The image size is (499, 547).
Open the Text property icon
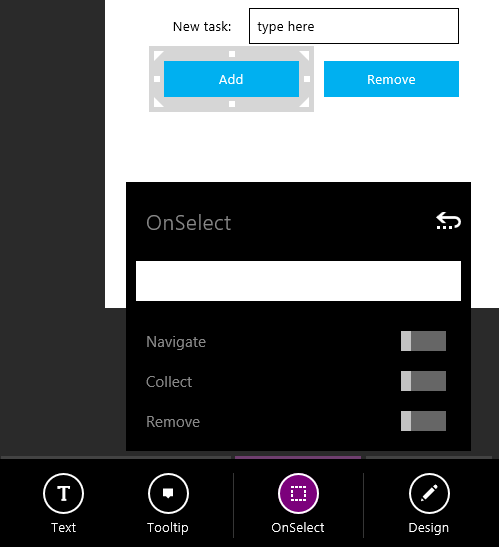point(63,493)
